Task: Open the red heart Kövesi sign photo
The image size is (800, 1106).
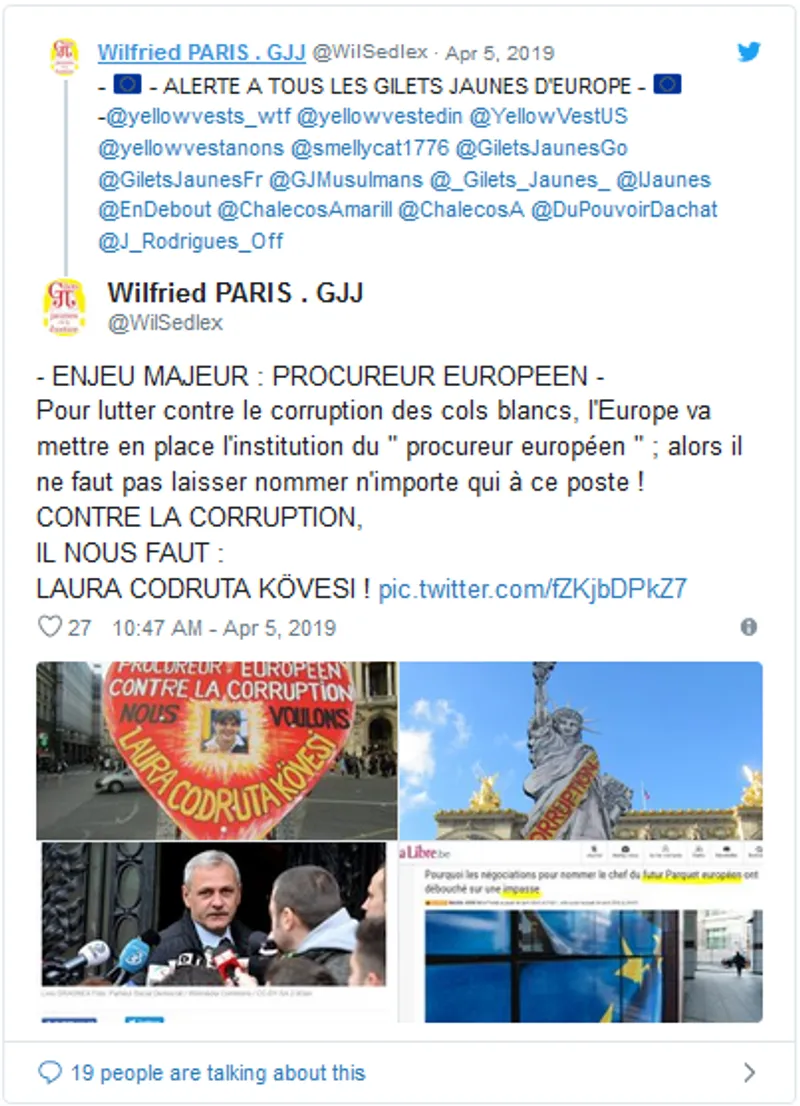Action: tap(217, 750)
